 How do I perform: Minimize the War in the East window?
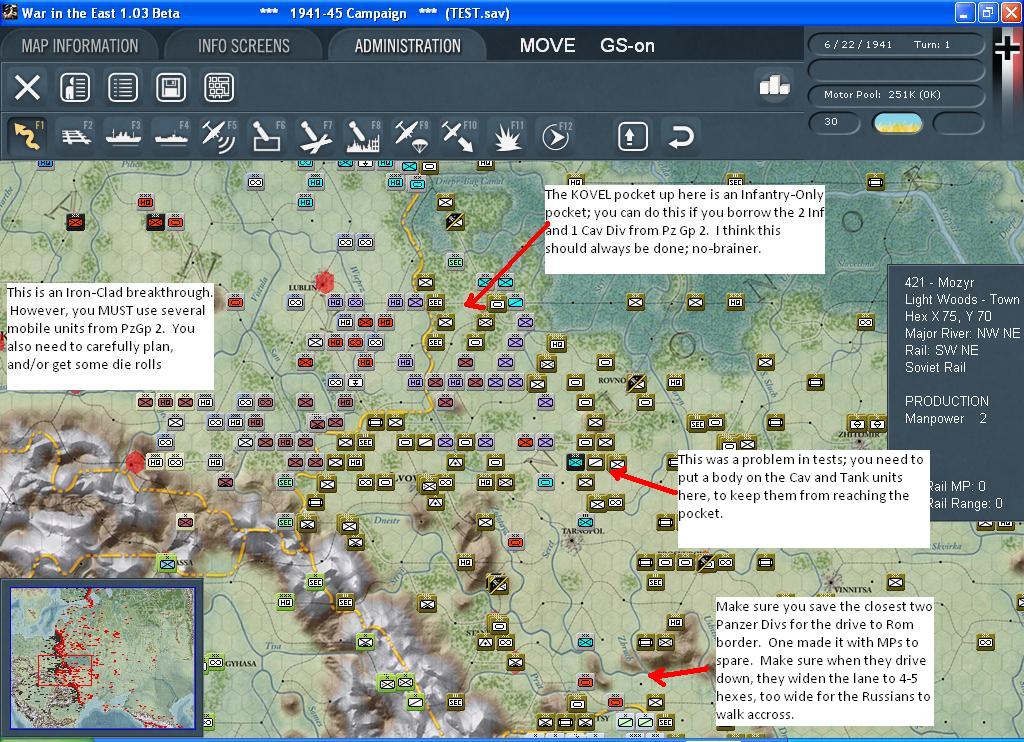[965, 12]
